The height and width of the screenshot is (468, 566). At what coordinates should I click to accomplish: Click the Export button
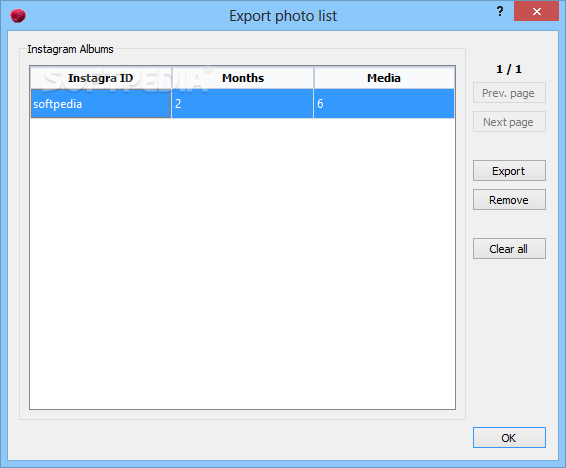click(x=509, y=171)
